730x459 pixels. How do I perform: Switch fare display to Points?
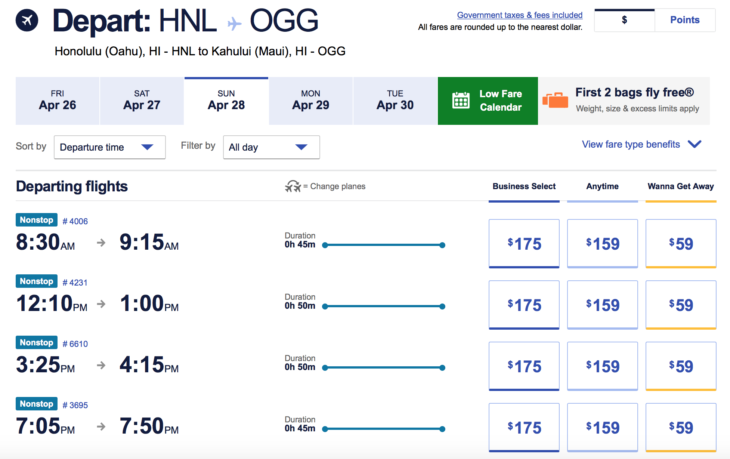(684, 20)
